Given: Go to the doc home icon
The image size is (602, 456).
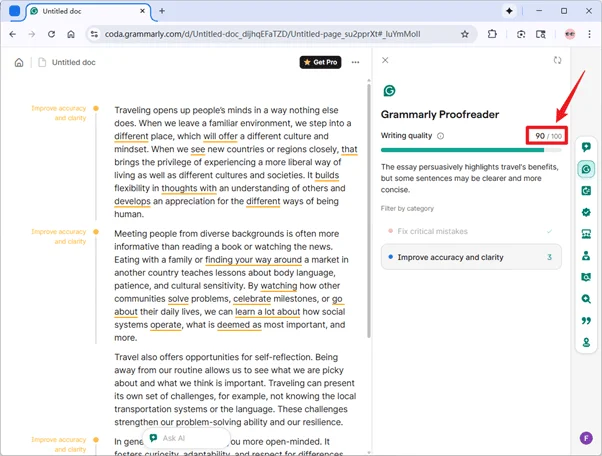Looking at the screenshot, I should pos(19,62).
